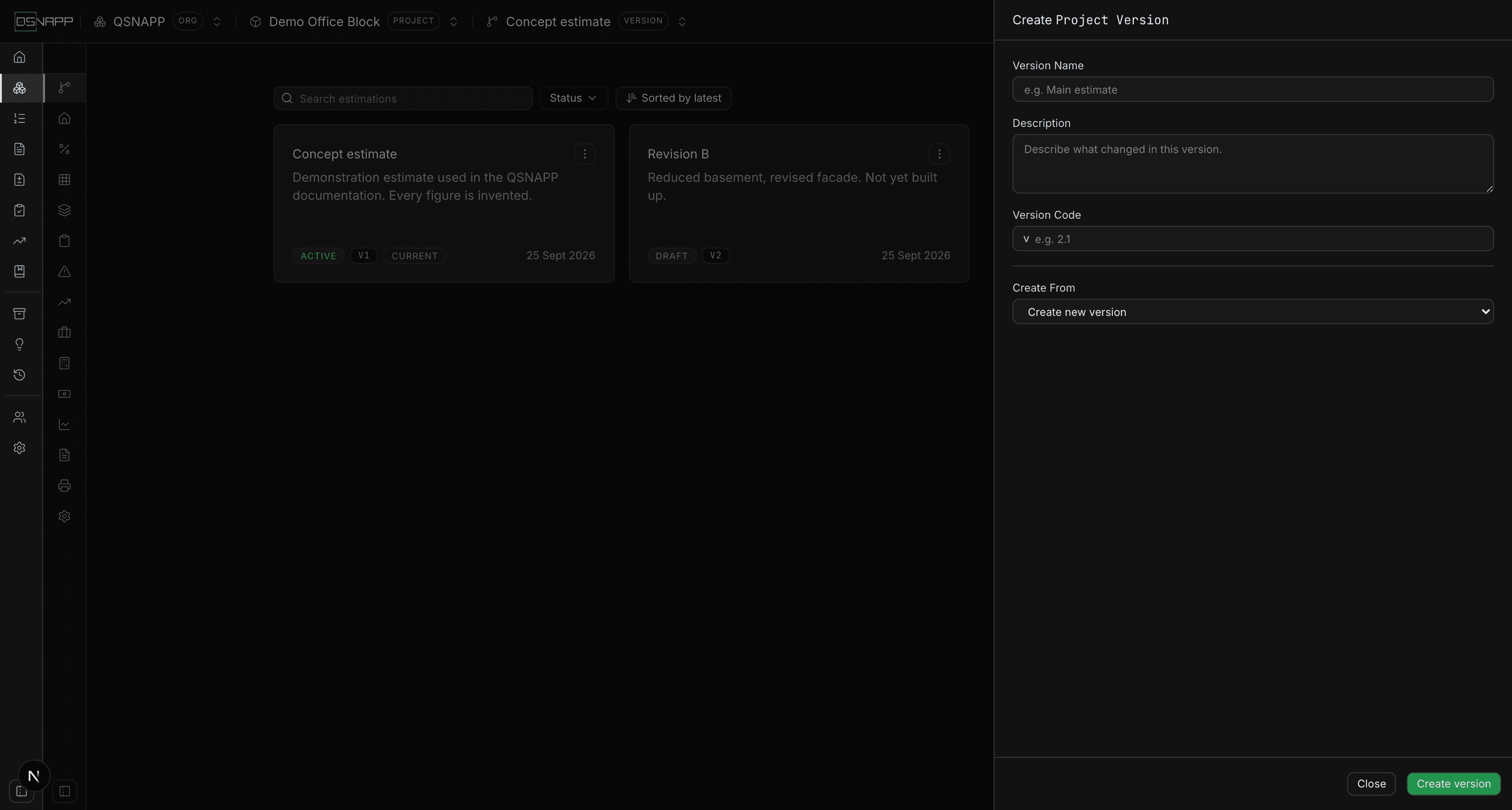Open the Revision B card options menu
The height and width of the screenshot is (810, 1512).
coord(939,154)
